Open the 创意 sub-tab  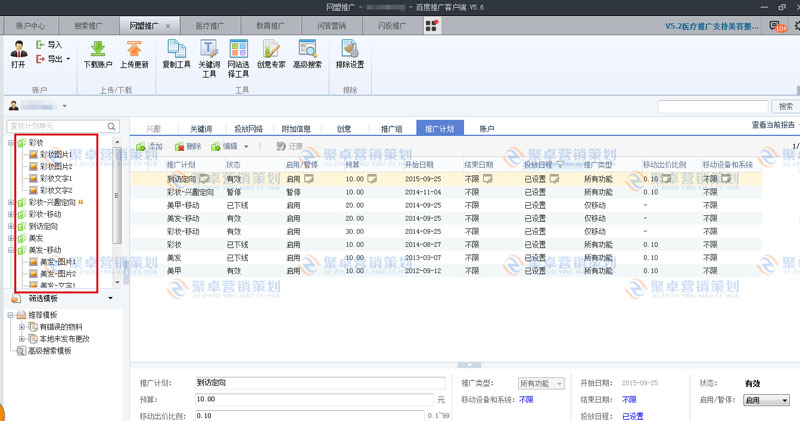click(344, 129)
